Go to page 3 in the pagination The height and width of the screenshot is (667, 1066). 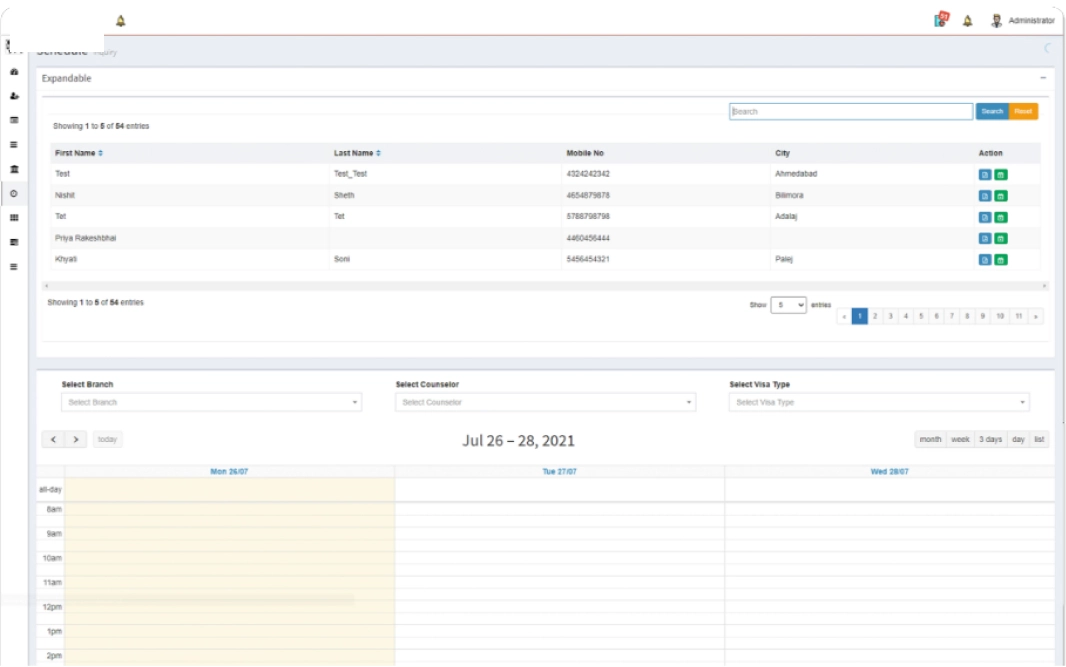[x=890, y=316]
